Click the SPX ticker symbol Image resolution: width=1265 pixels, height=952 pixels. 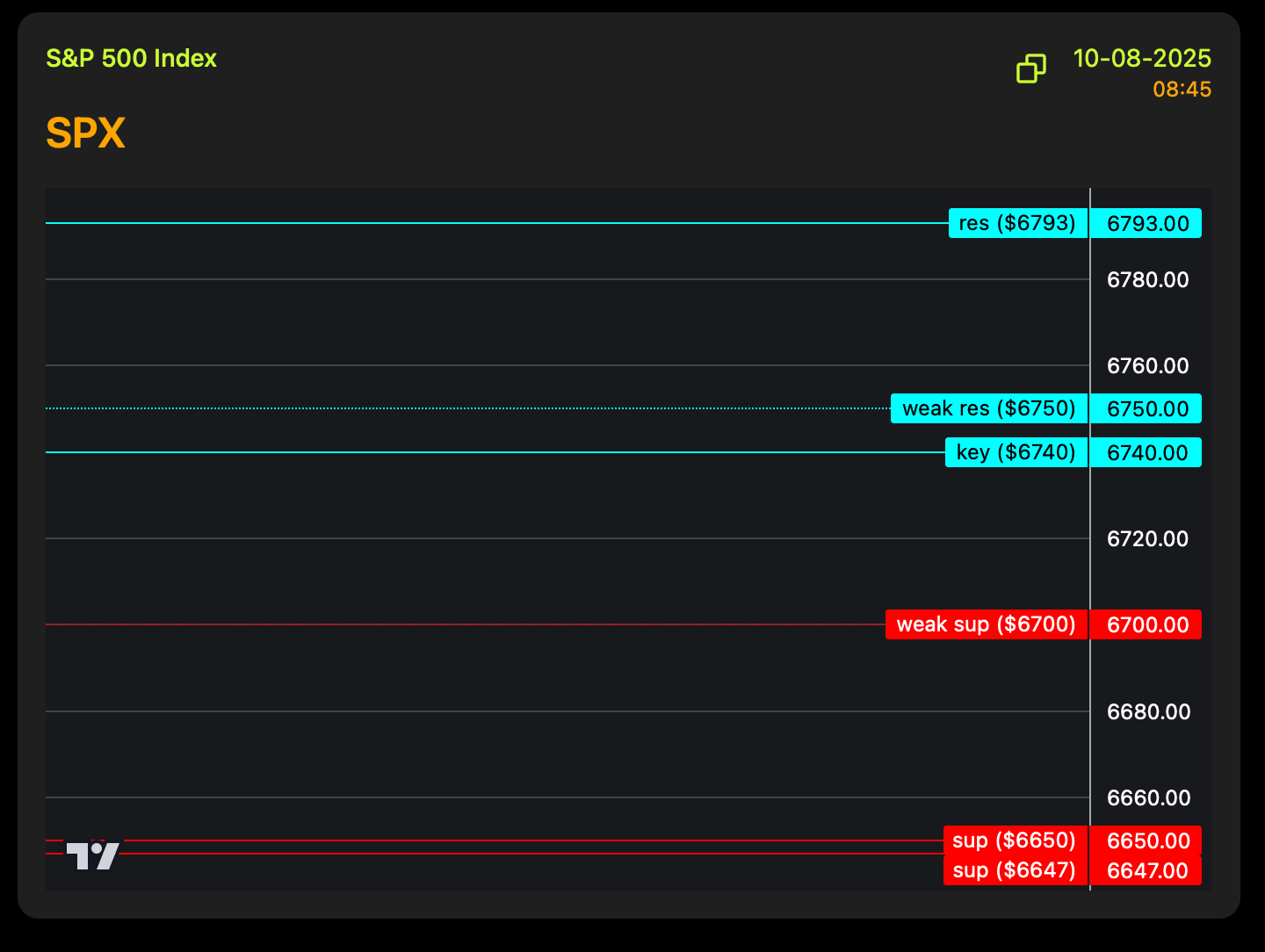(85, 133)
